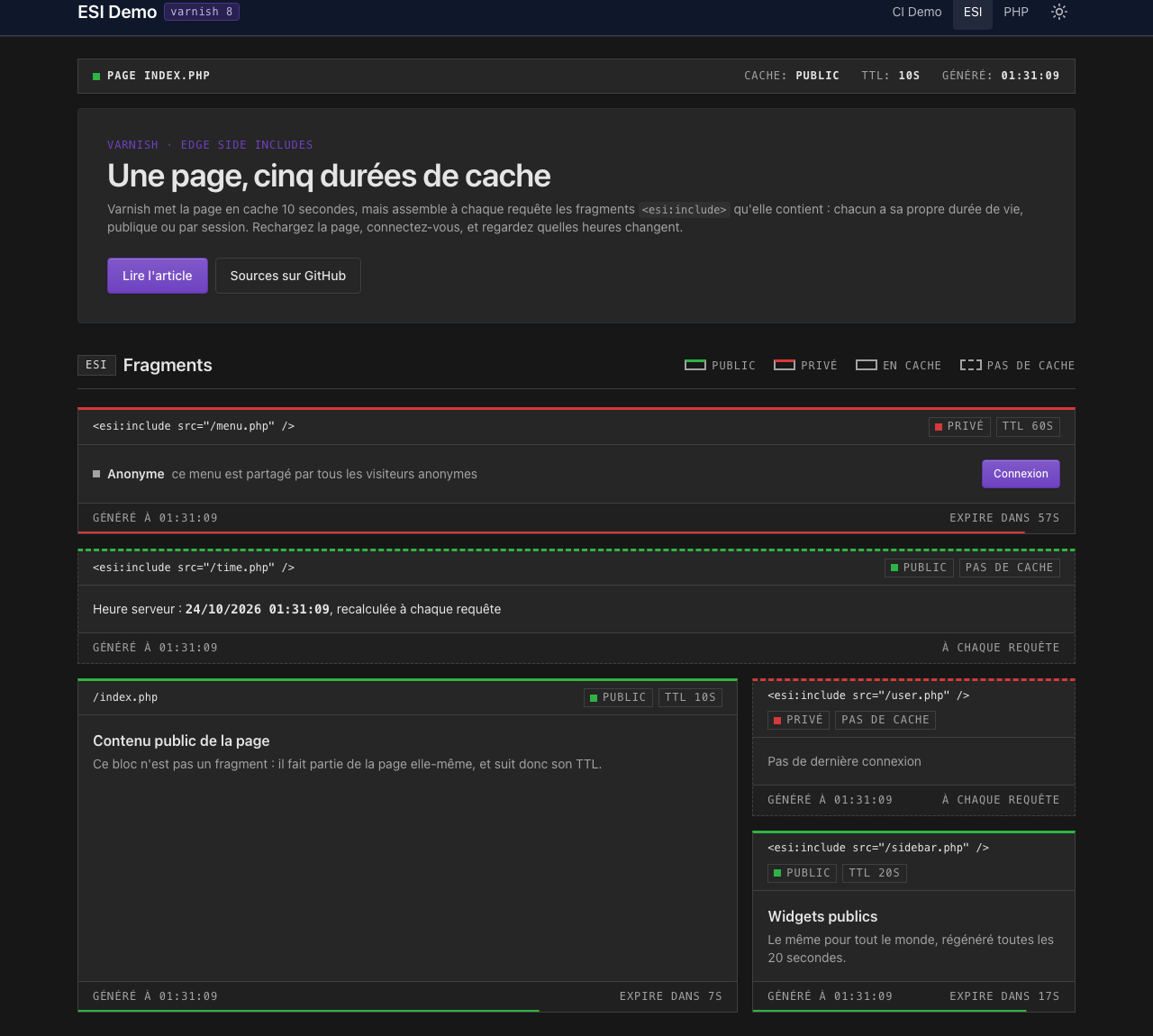Image resolution: width=1153 pixels, height=1036 pixels.
Task: Click the esi:include src="/menu.php" code line
Action: tap(194, 426)
